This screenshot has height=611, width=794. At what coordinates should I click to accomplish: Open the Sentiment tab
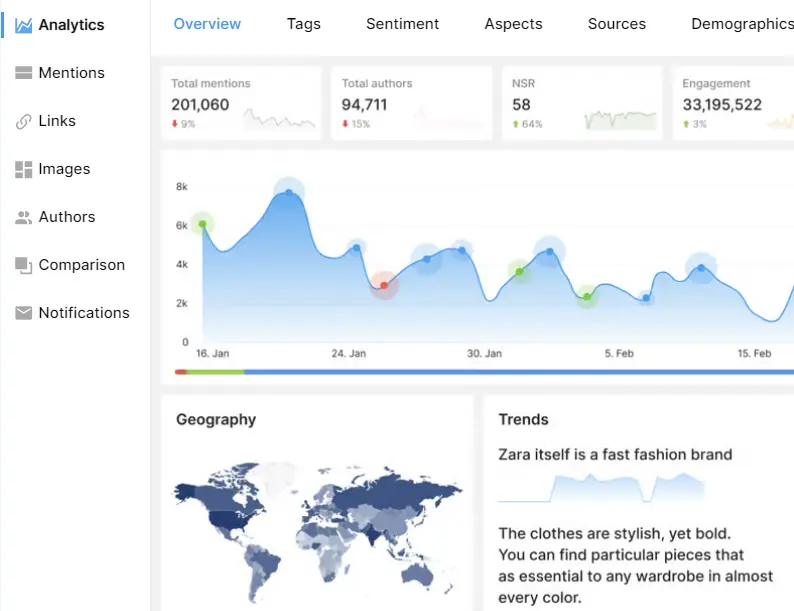click(400, 24)
